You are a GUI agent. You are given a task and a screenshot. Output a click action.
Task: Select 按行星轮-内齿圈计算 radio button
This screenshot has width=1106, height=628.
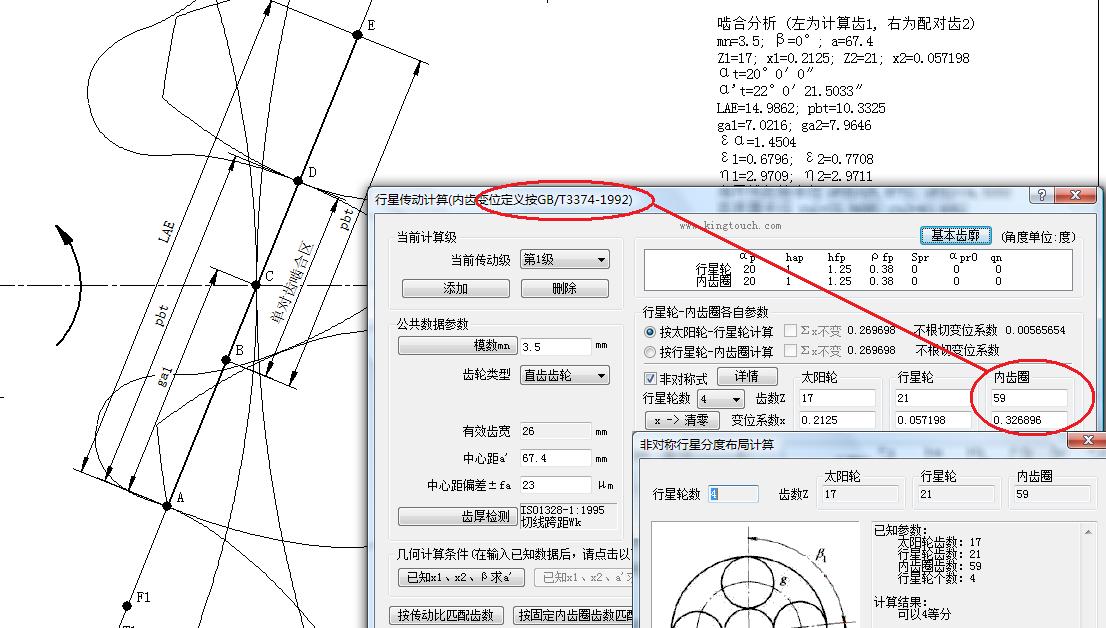click(709, 351)
